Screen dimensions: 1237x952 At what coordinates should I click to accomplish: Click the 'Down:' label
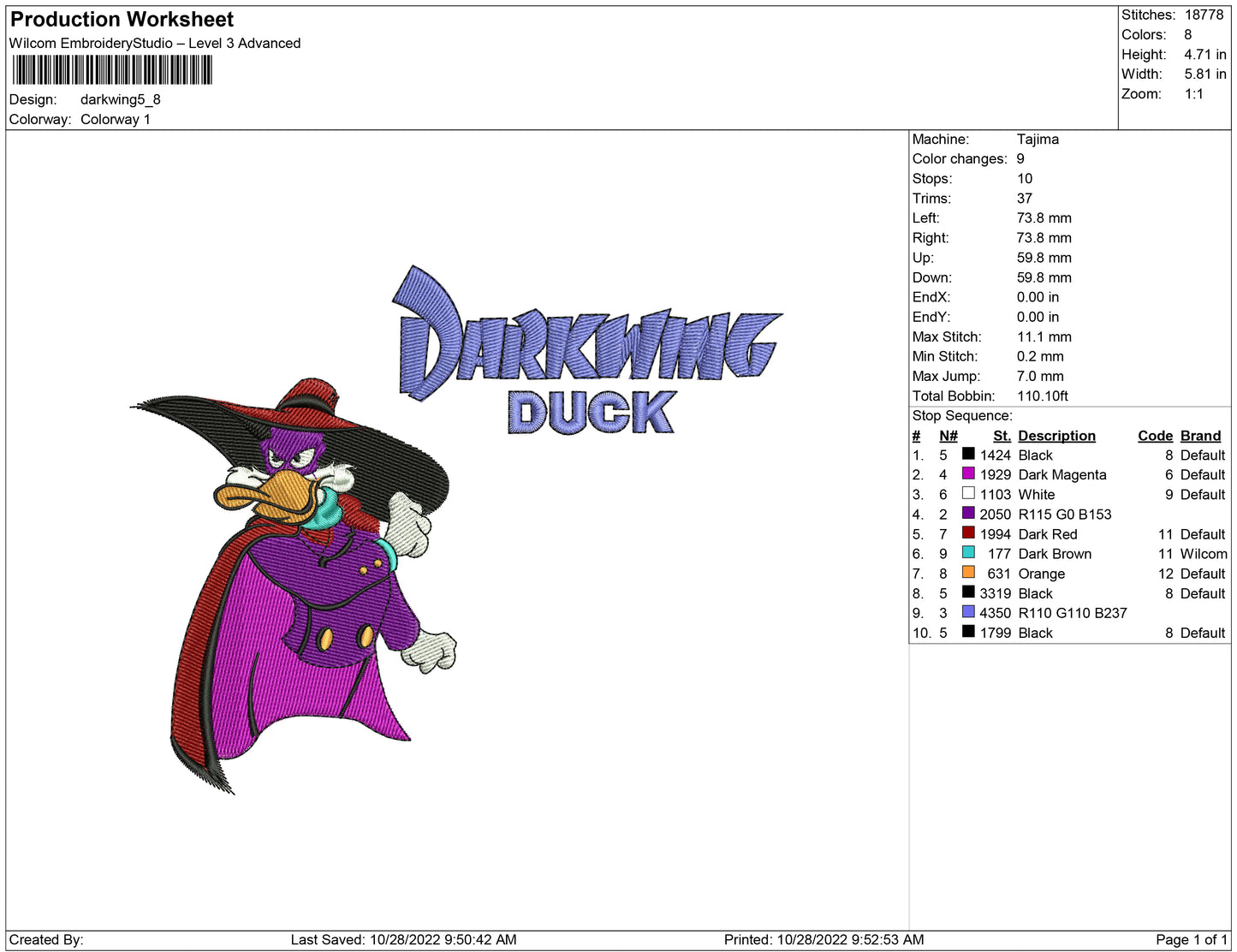tap(932, 277)
